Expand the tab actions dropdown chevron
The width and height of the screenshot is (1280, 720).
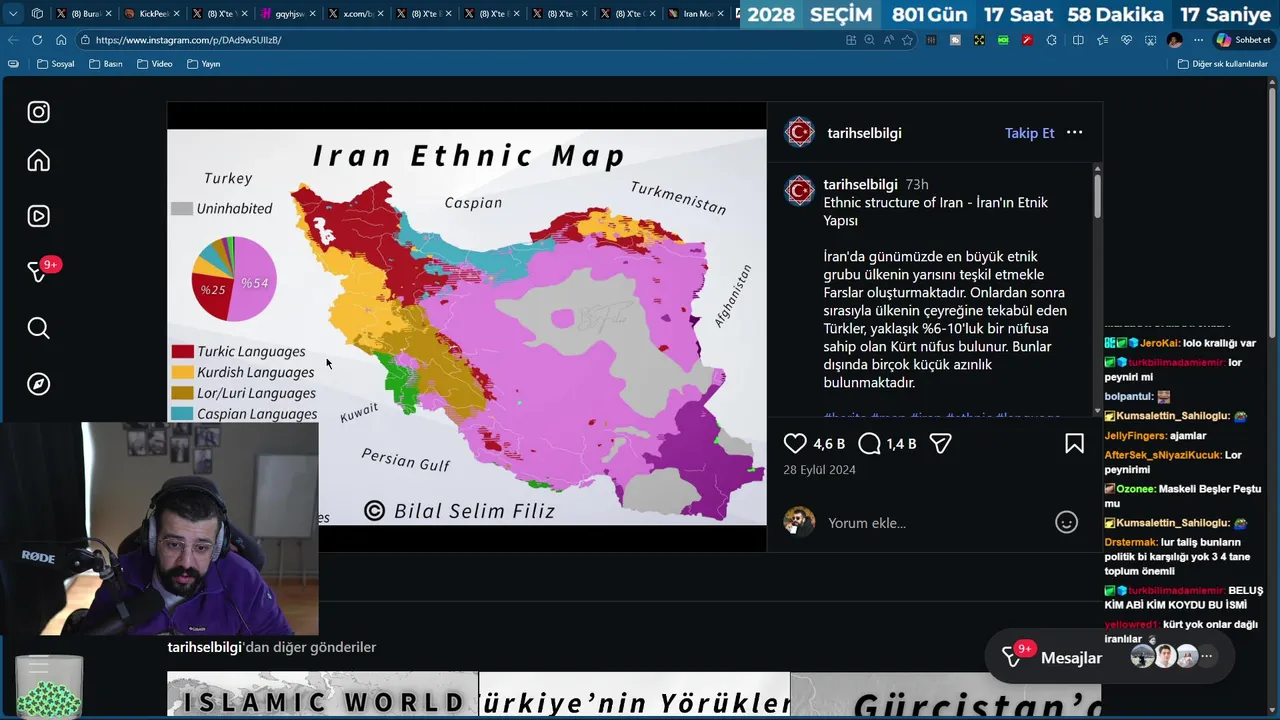point(13,13)
